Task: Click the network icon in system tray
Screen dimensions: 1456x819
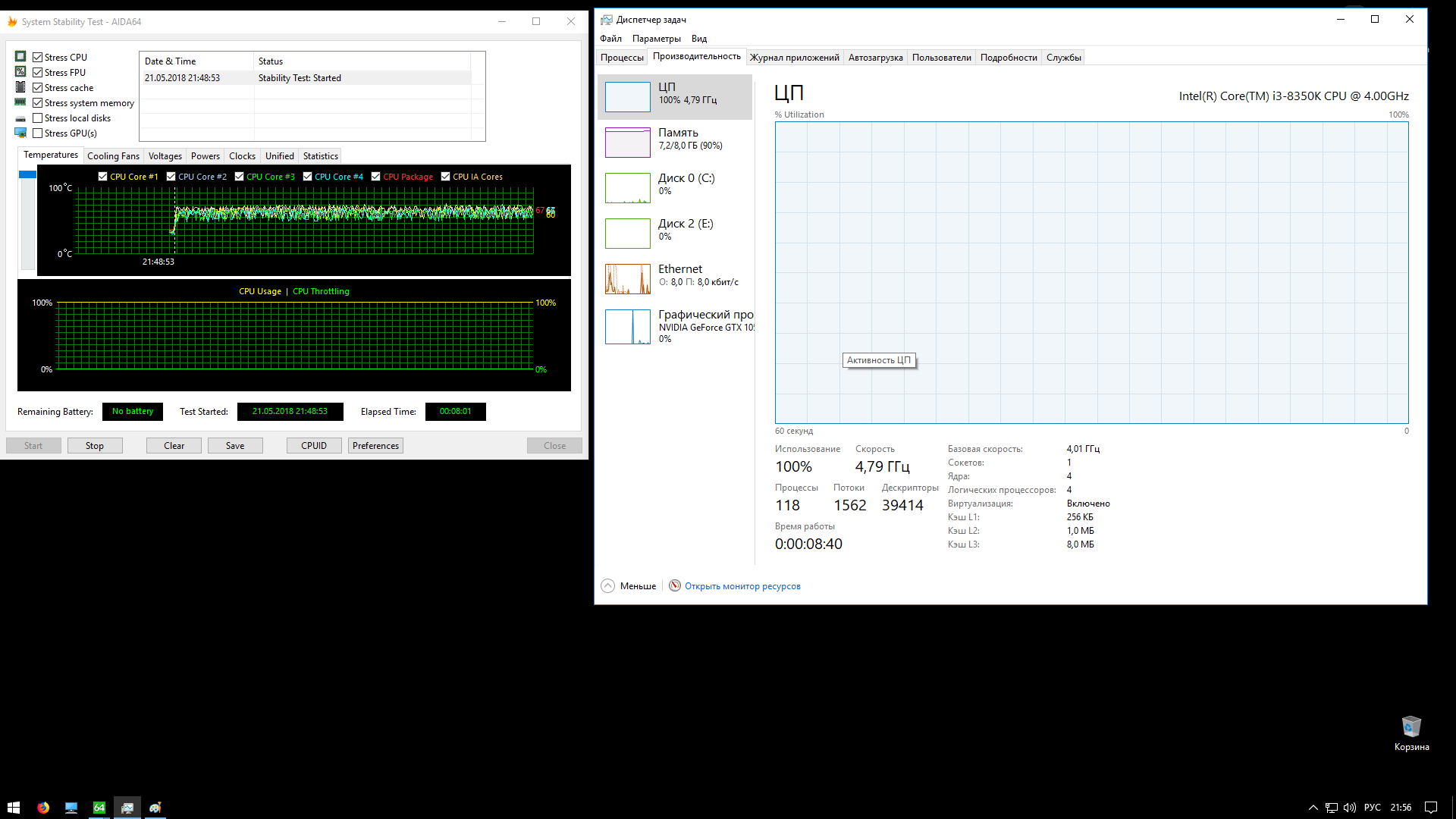Action: coord(1332,808)
